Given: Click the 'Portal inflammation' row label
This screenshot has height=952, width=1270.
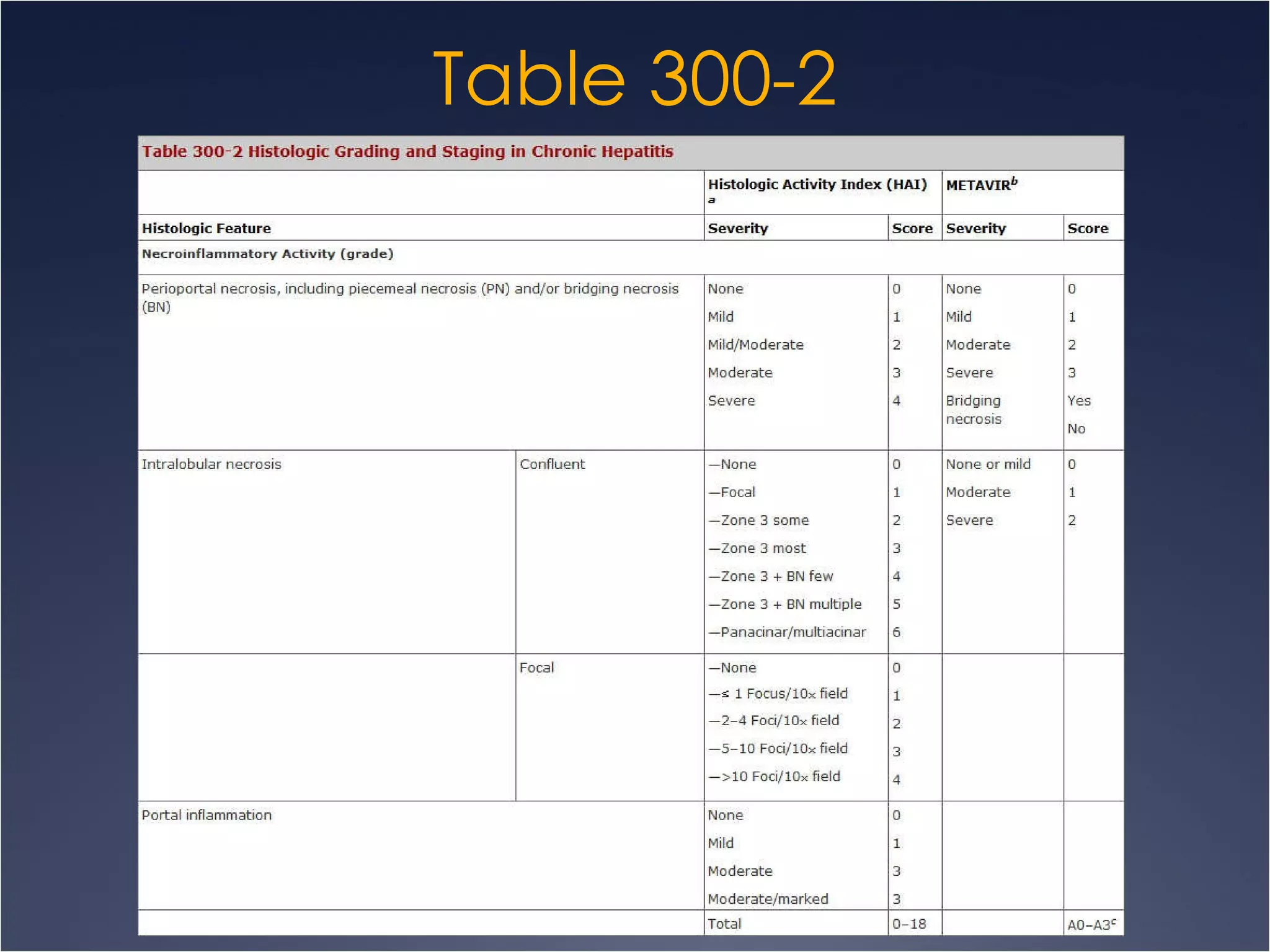Looking at the screenshot, I should pyautogui.click(x=206, y=815).
